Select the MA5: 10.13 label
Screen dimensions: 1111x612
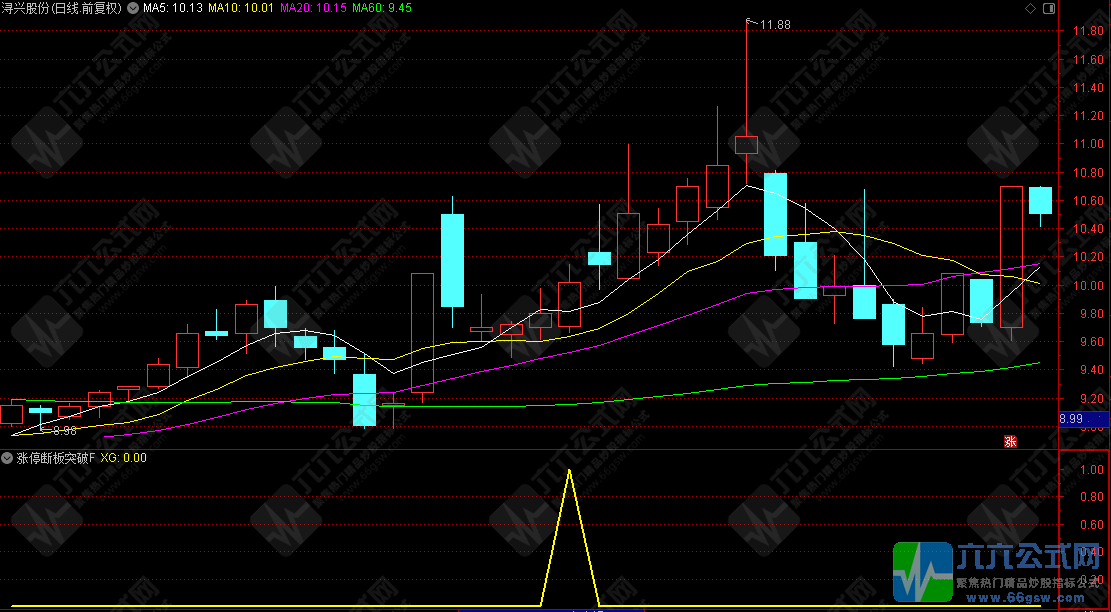pos(173,8)
